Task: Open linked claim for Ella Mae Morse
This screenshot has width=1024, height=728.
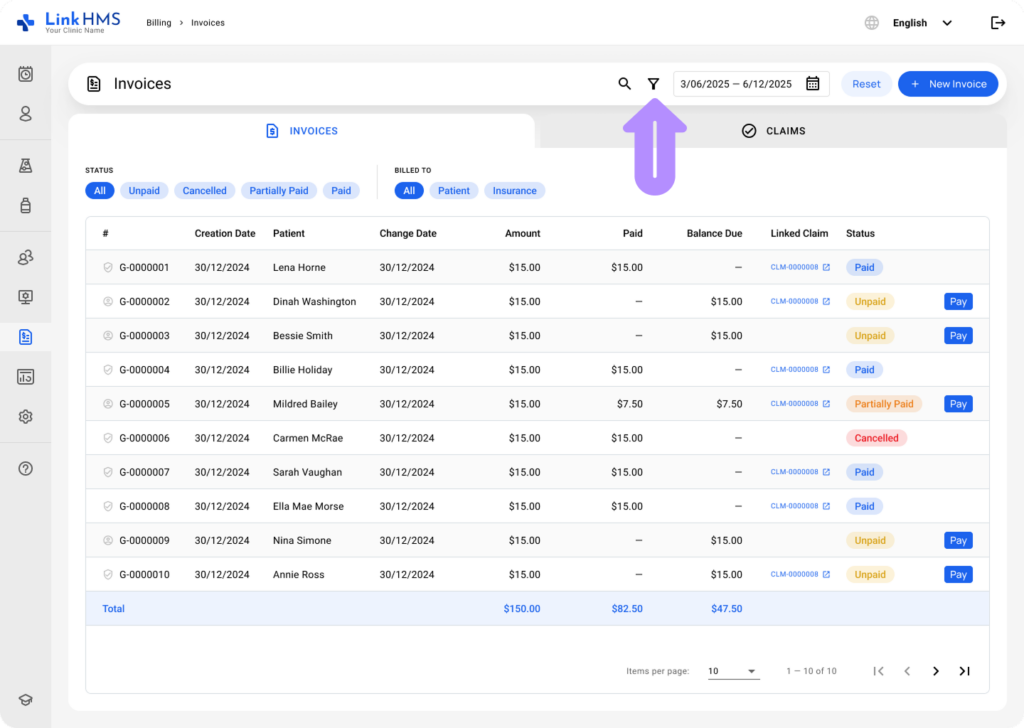Action: (800, 506)
